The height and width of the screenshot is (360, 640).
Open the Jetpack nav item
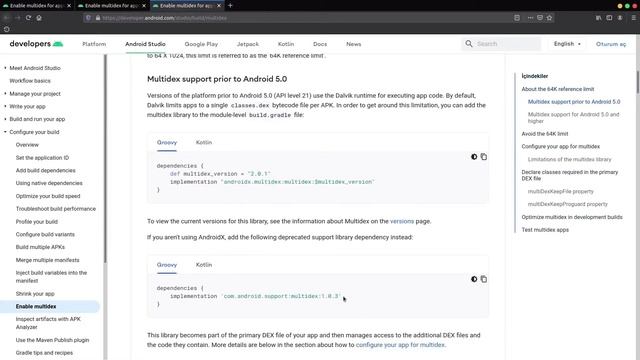pos(248,44)
